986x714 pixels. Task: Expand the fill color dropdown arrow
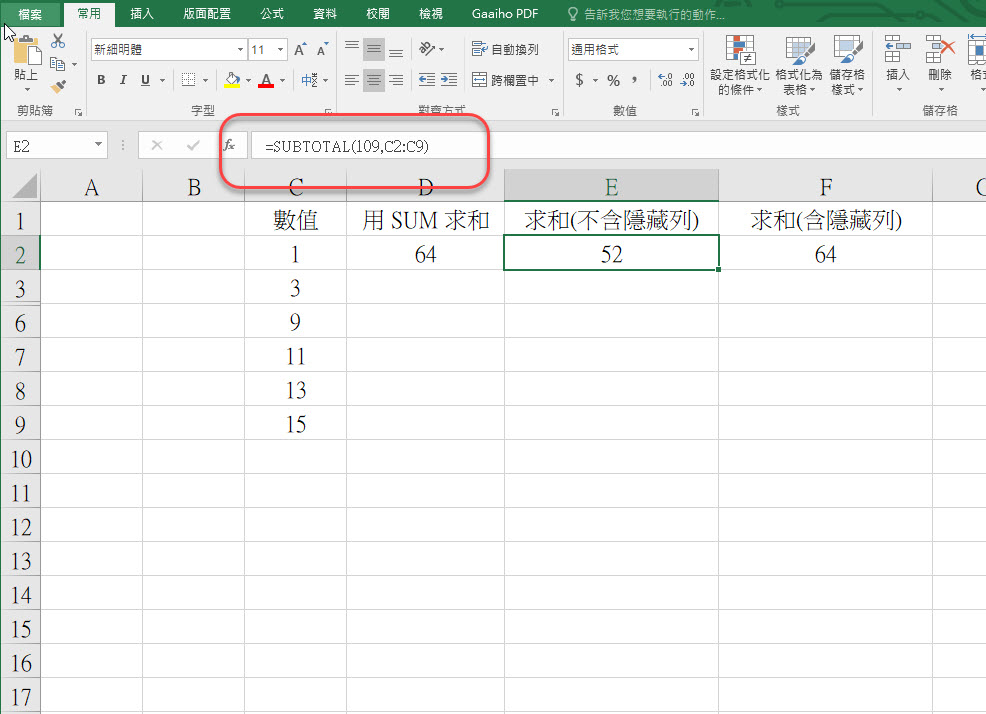pos(248,81)
